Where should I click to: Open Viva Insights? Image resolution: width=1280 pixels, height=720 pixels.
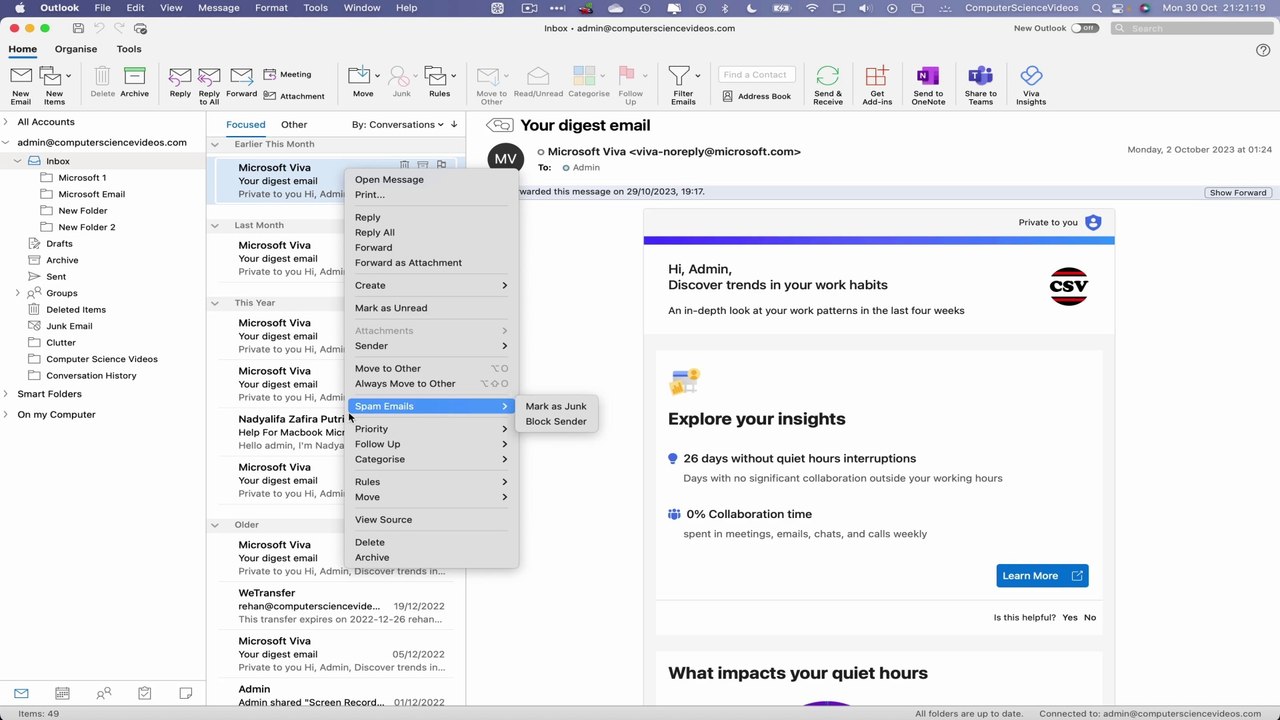tap(1031, 85)
